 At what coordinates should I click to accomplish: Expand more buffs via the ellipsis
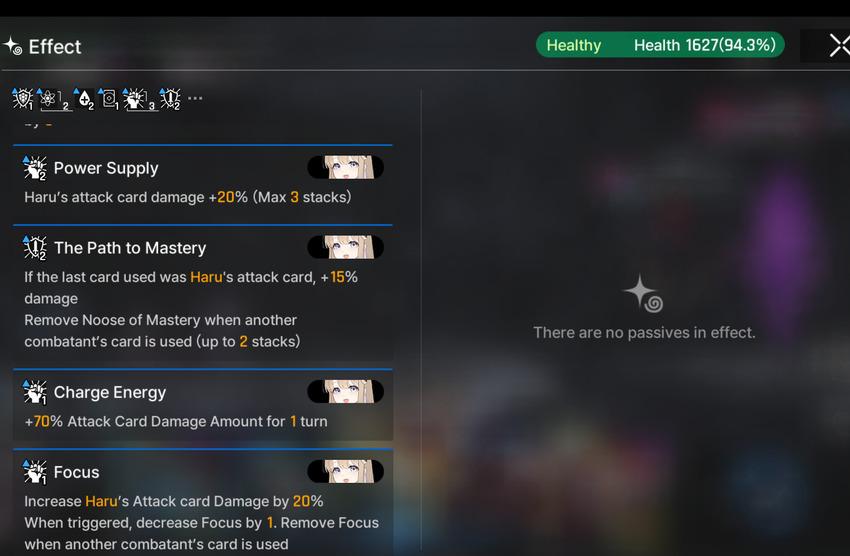click(195, 98)
